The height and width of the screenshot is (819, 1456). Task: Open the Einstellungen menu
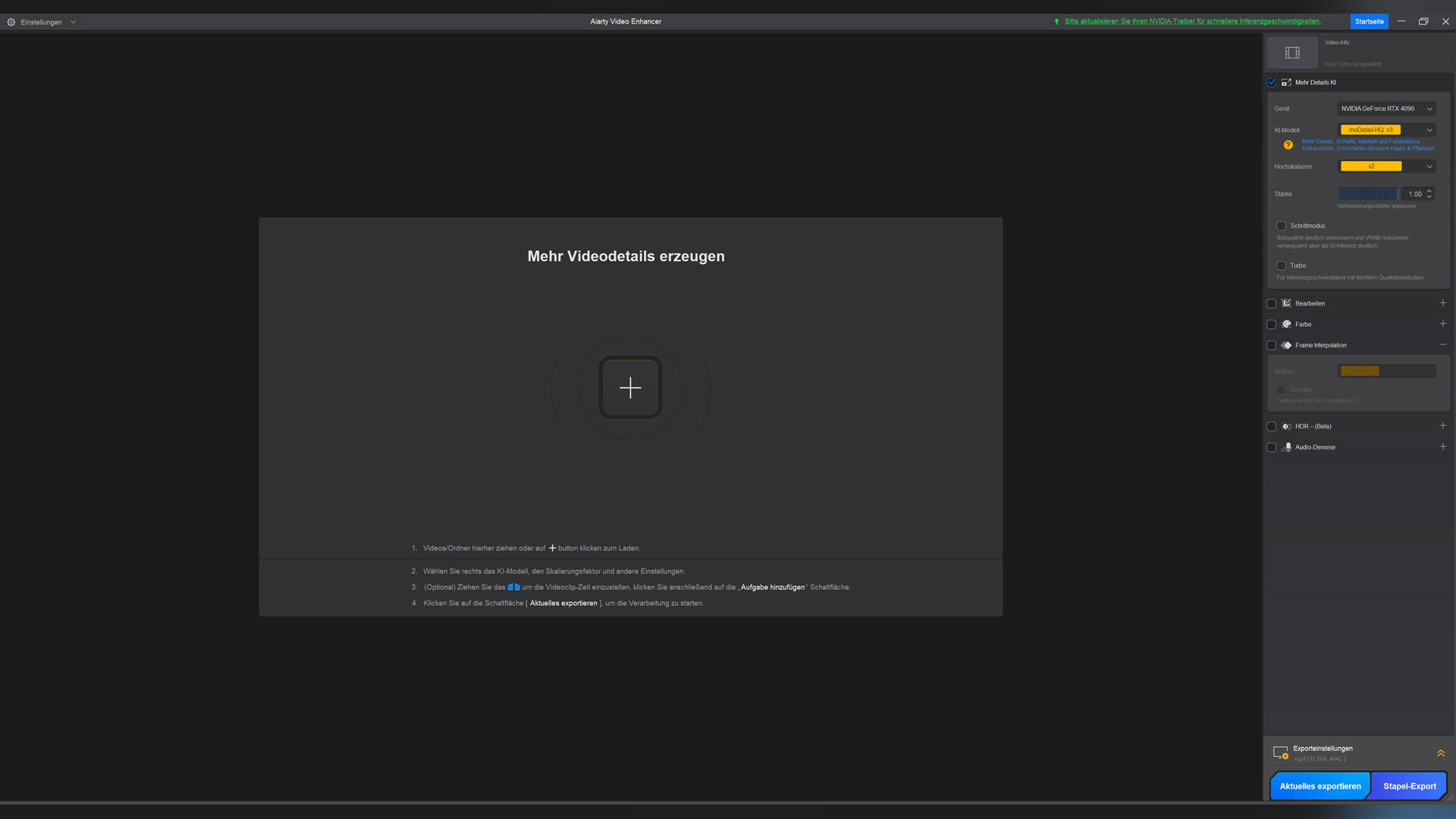tap(42, 22)
